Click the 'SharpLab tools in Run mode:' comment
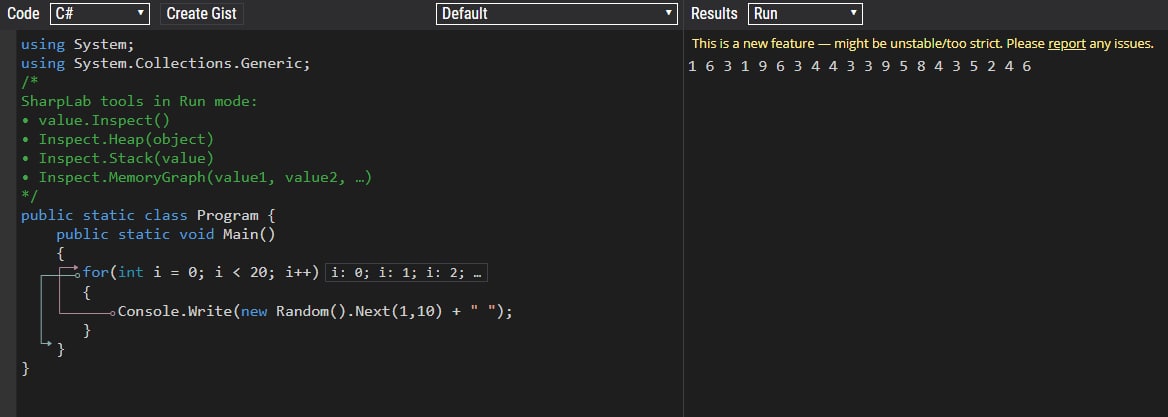 coord(139,101)
